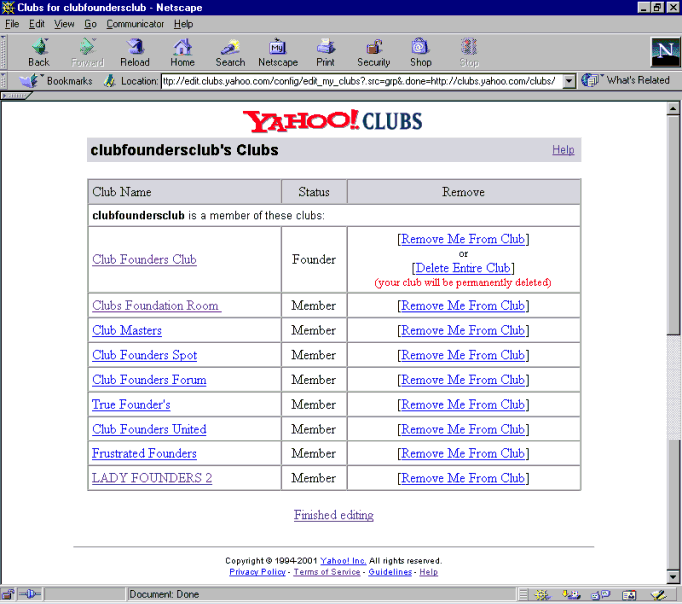
Task: Click the vertical scrollbar down arrow
Action: coord(673,577)
